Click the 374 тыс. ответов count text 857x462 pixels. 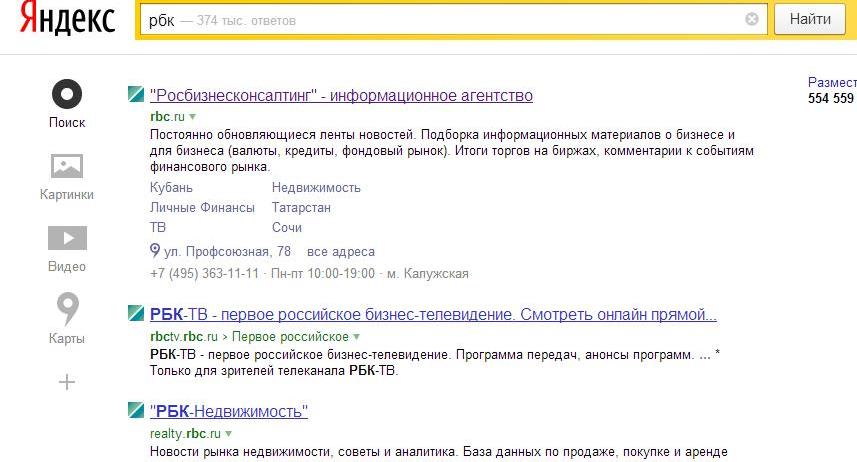pyautogui.click(x=246, y=21)
